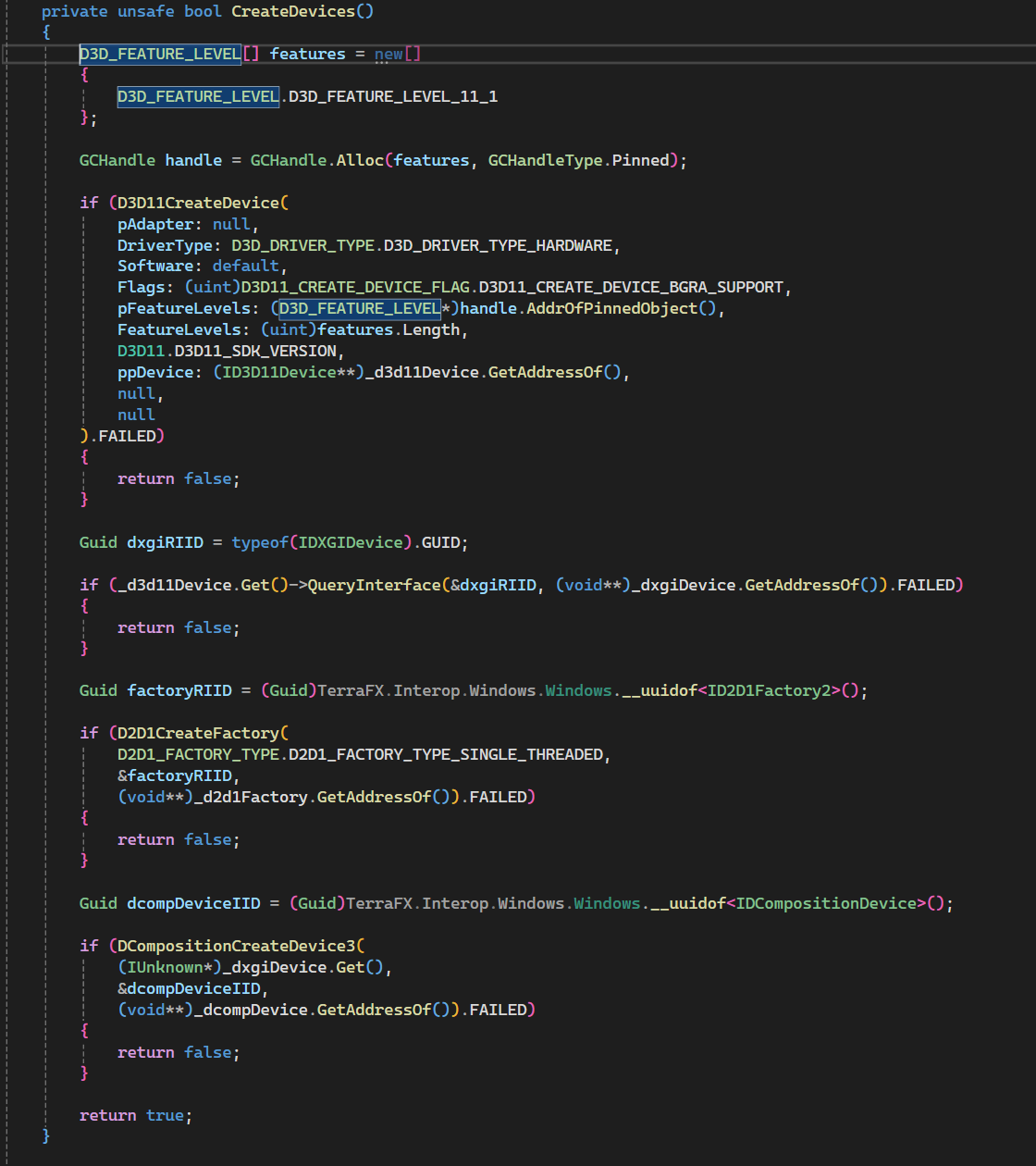Select the IDCompositionDevice type argument
1036x1166 pixels.
tap(826, 903)
